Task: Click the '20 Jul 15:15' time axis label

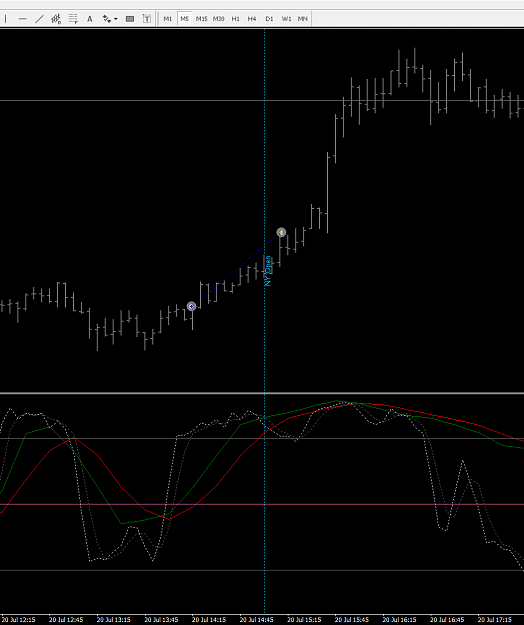Action: [x=304, y=620]
